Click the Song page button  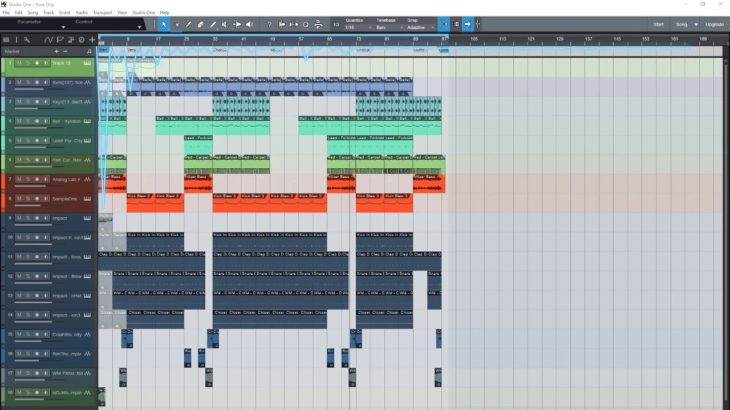(x=682, y=25)
